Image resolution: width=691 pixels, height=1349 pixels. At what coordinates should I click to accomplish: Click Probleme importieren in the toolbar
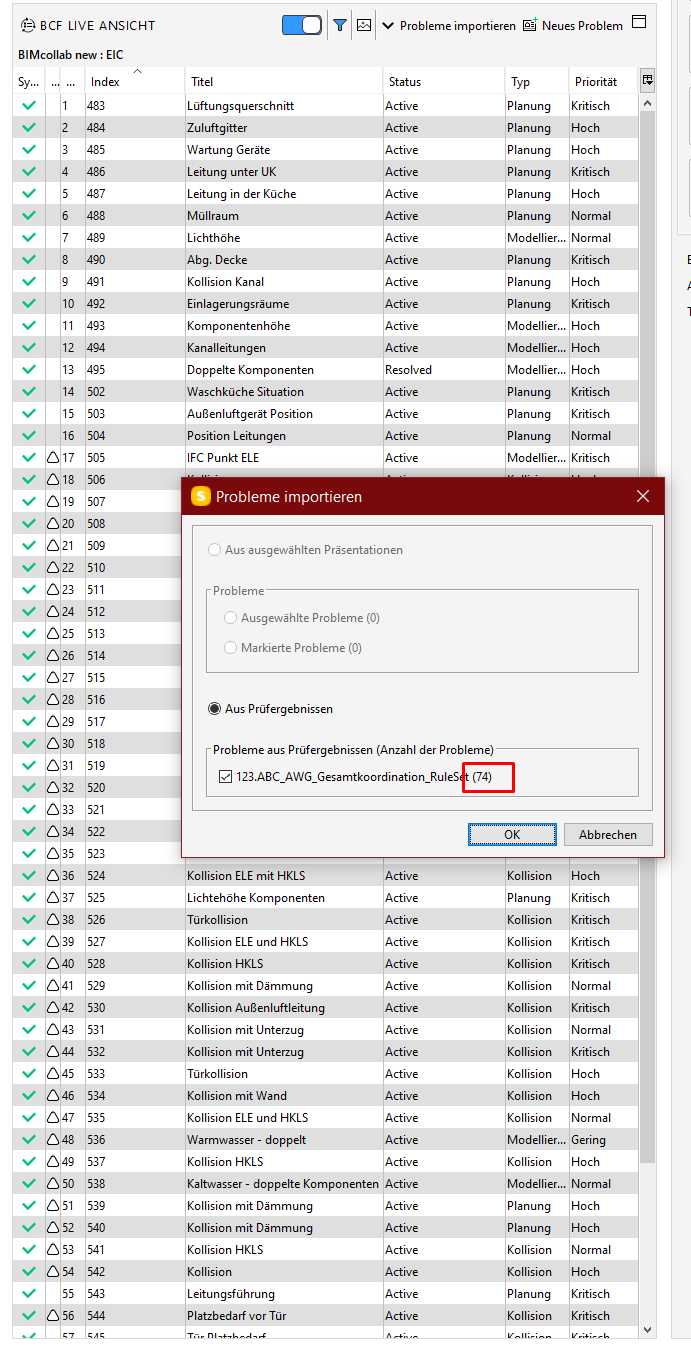(x=458, y=26)
